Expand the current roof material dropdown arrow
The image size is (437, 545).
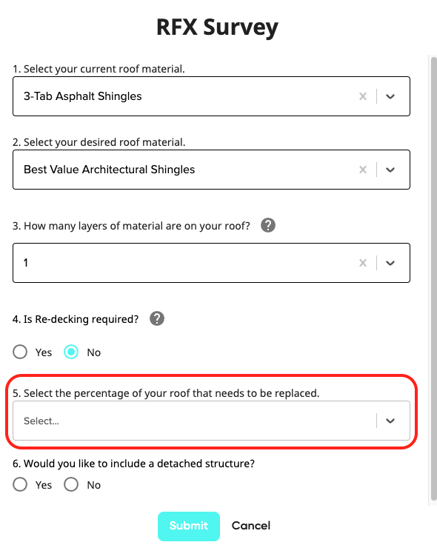390,96
